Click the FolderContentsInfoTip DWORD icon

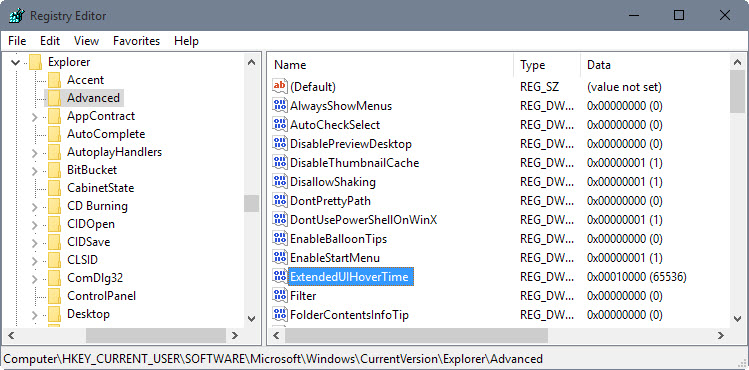(279, 315)
